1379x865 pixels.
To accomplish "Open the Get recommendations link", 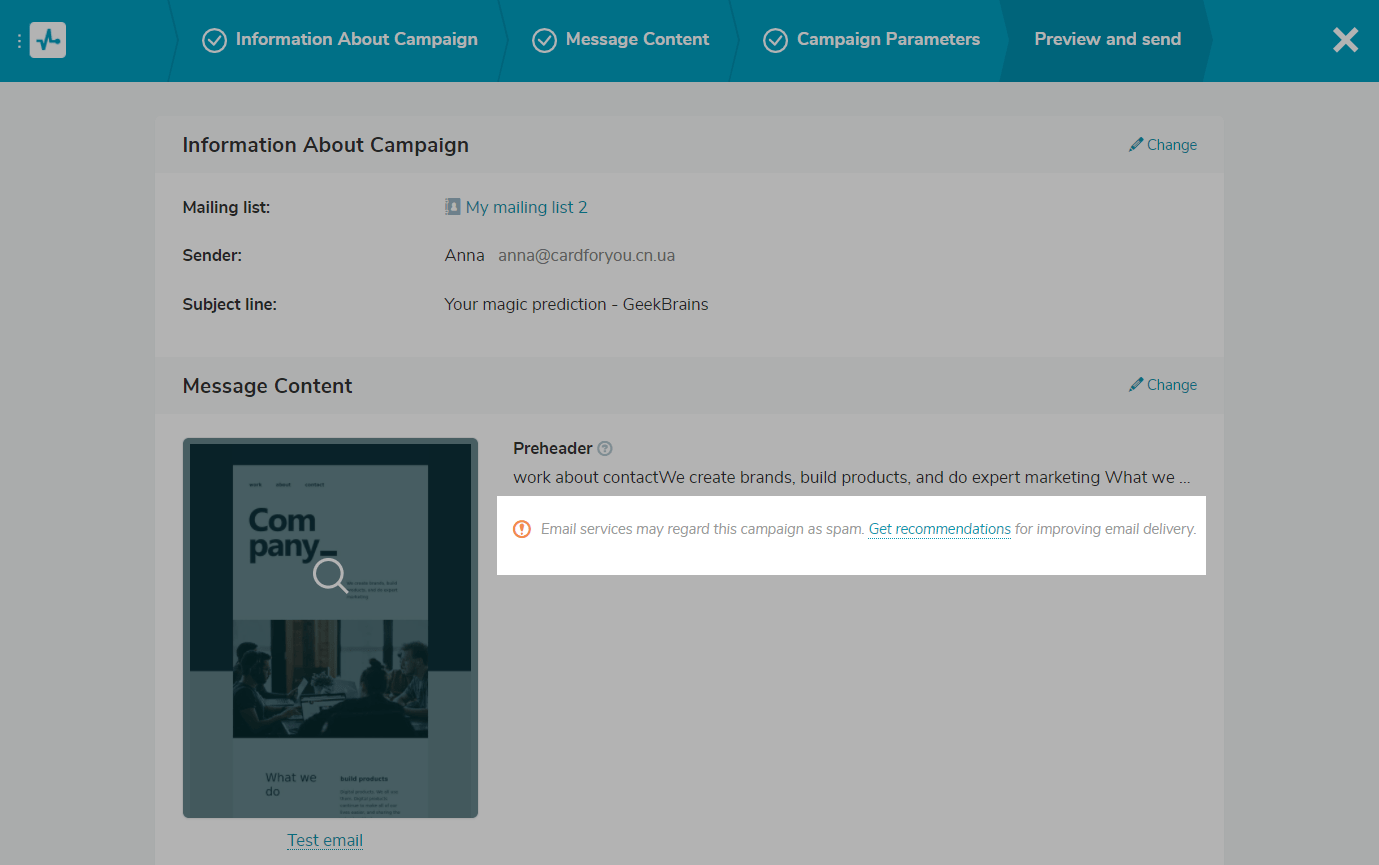I will click(x=939, y=529).
